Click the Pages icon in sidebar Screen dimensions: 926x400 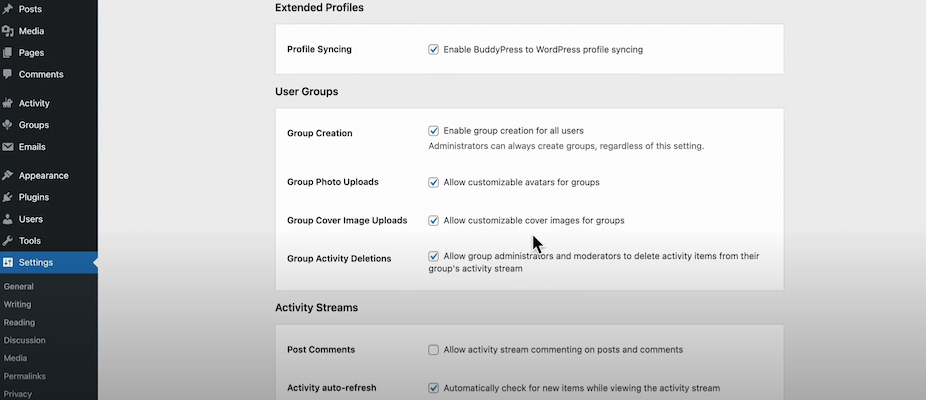pos(8,52)
